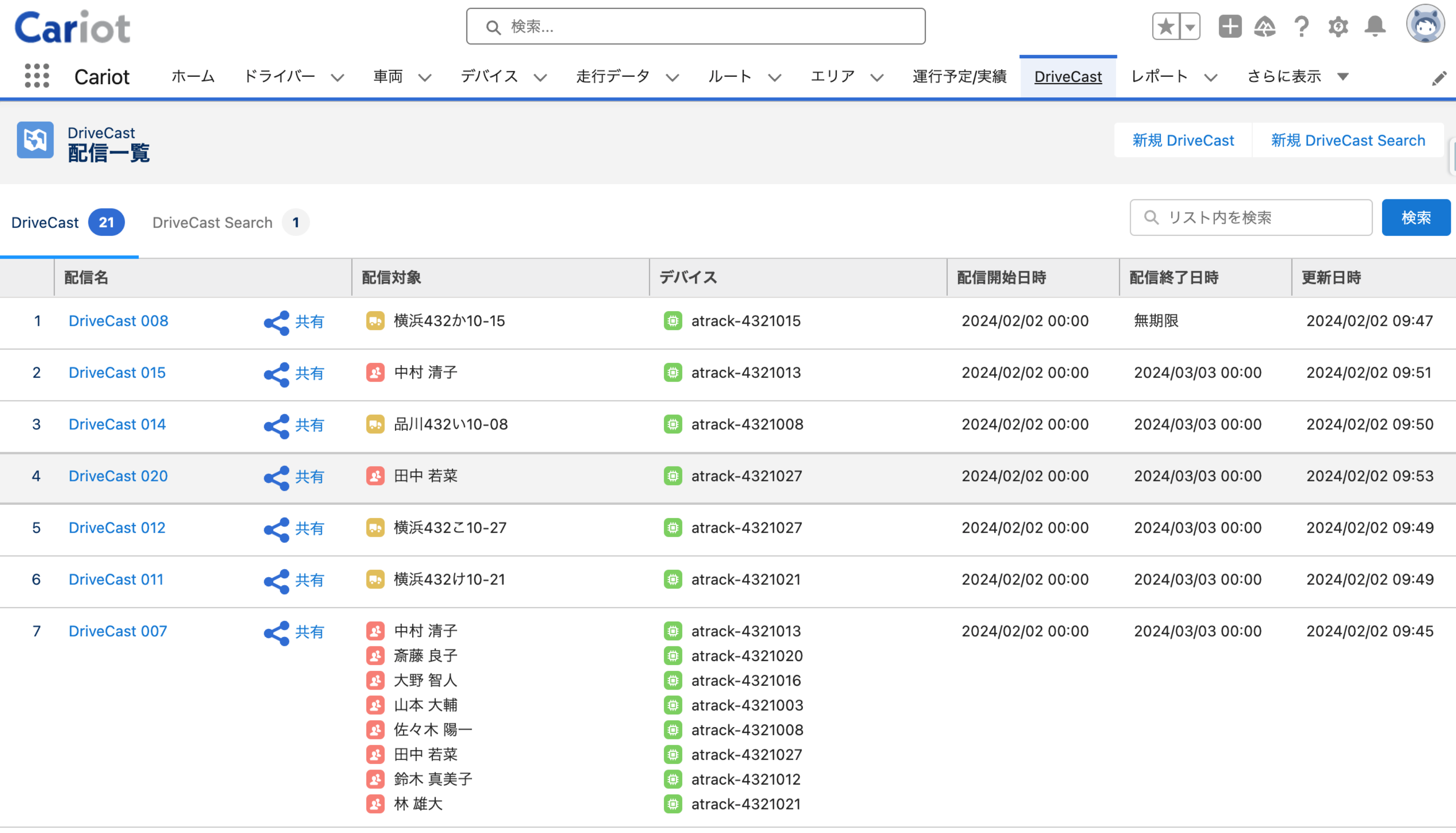Click share icon for DriveCast 008
This screenshot has height=833, width=1456.
pos(276,322)
